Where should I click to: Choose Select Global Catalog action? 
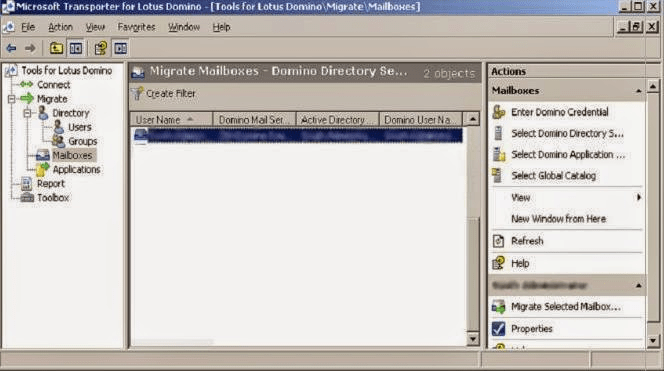[x=553, y=175]
